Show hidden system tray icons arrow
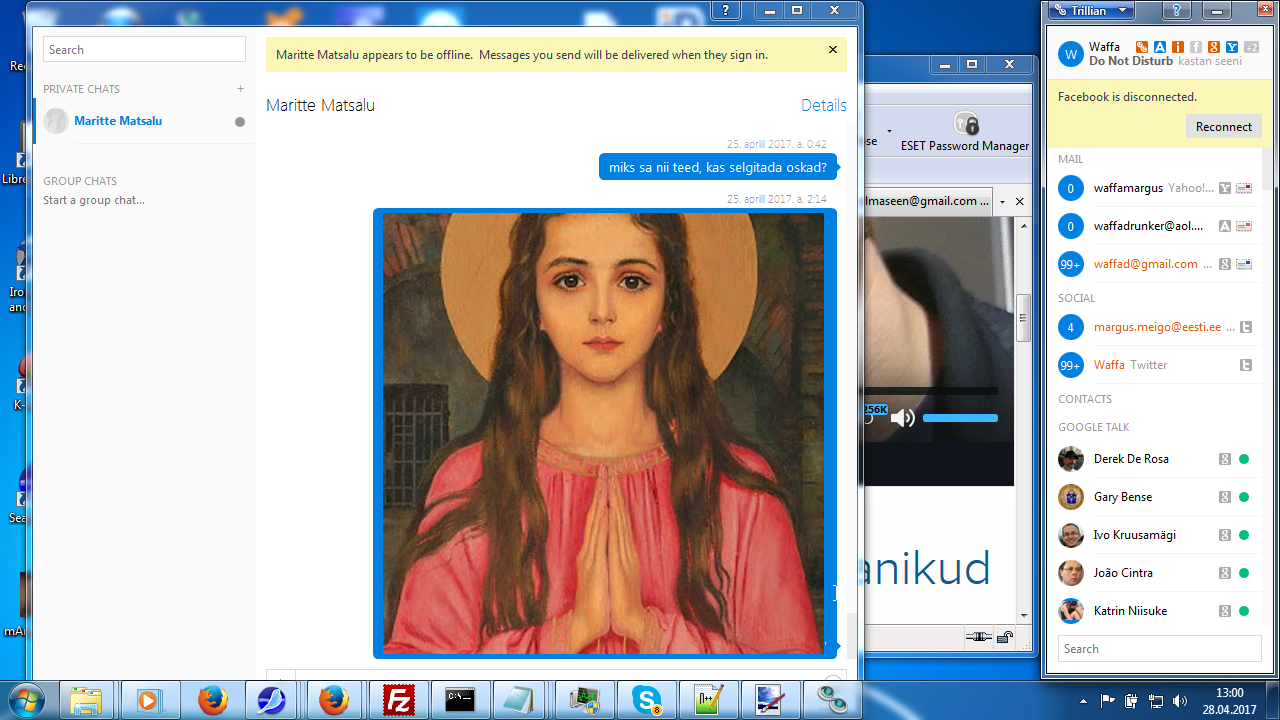The height and width of the screenshot is (720, 1280). click(1083, 700)
